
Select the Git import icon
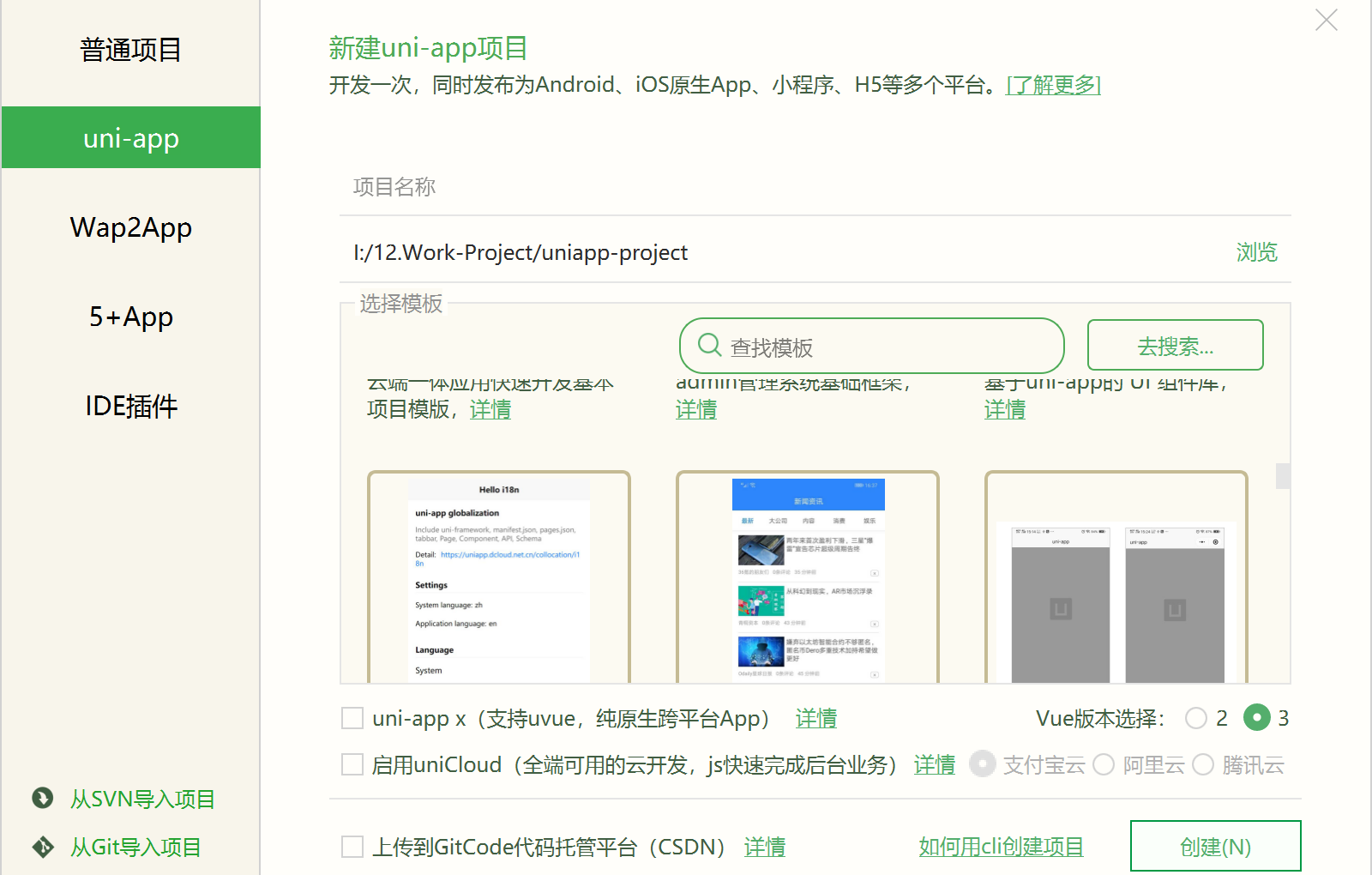coord(41,847)
